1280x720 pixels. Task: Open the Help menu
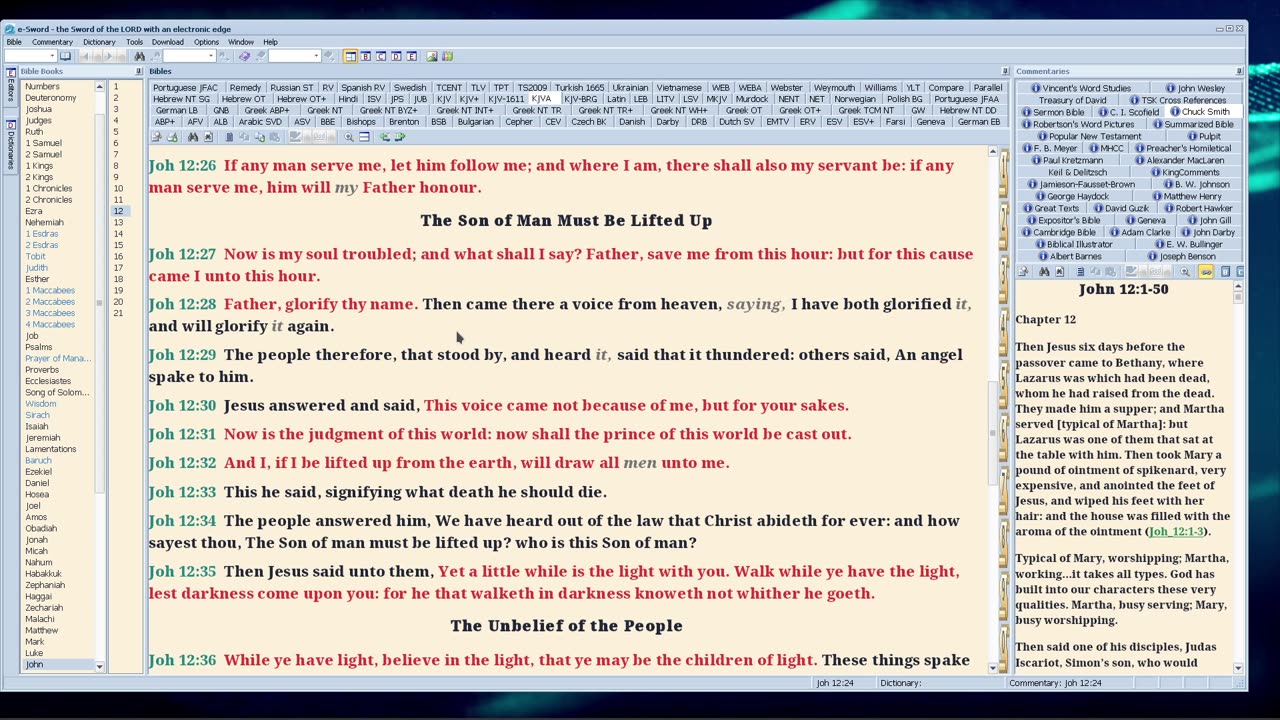coord(270,42)
